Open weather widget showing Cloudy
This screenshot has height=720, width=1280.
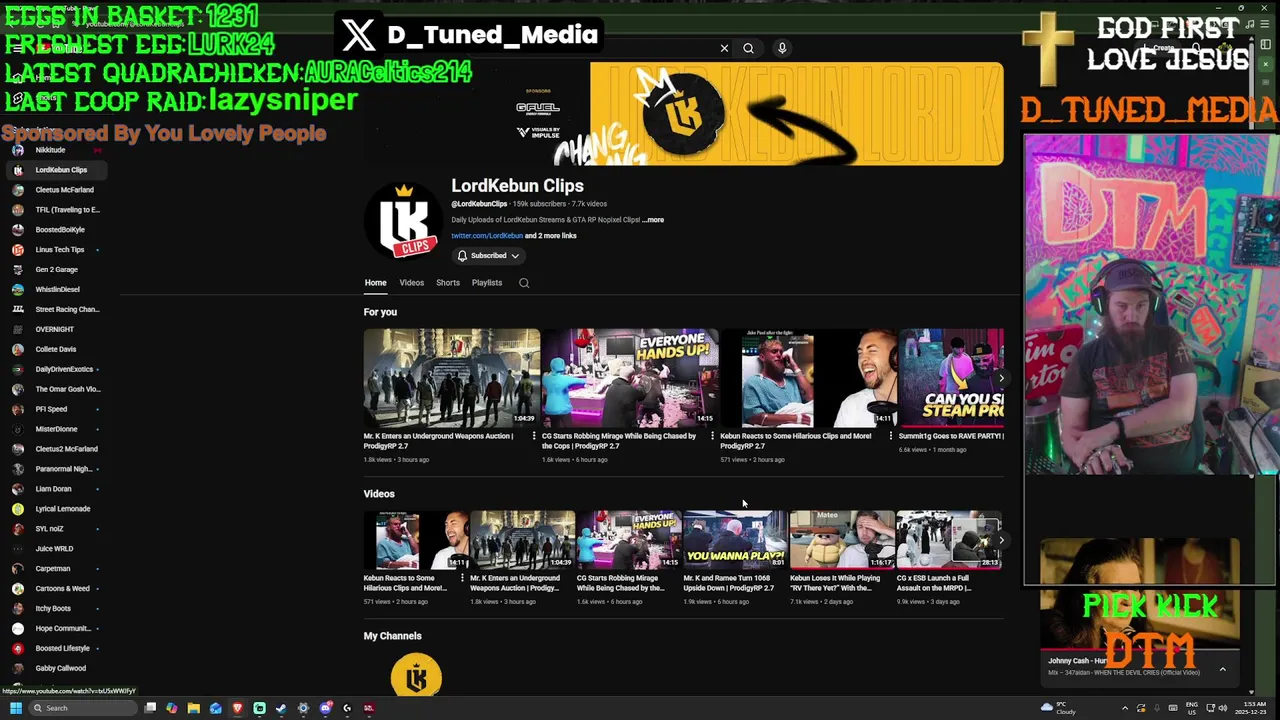tap(1060, 708)
